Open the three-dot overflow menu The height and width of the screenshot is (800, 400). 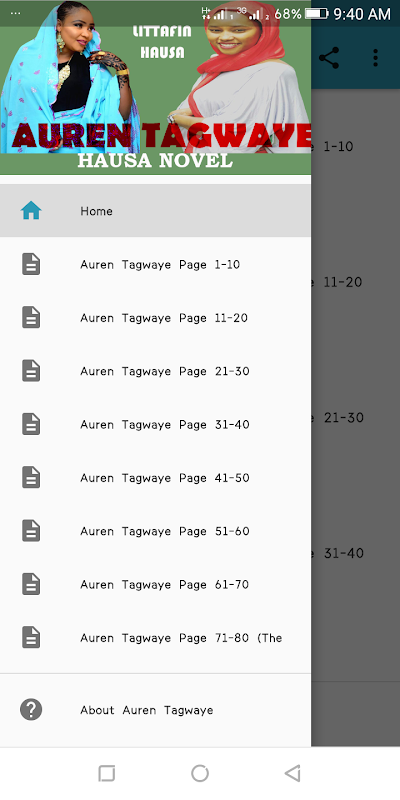point(376,58)
